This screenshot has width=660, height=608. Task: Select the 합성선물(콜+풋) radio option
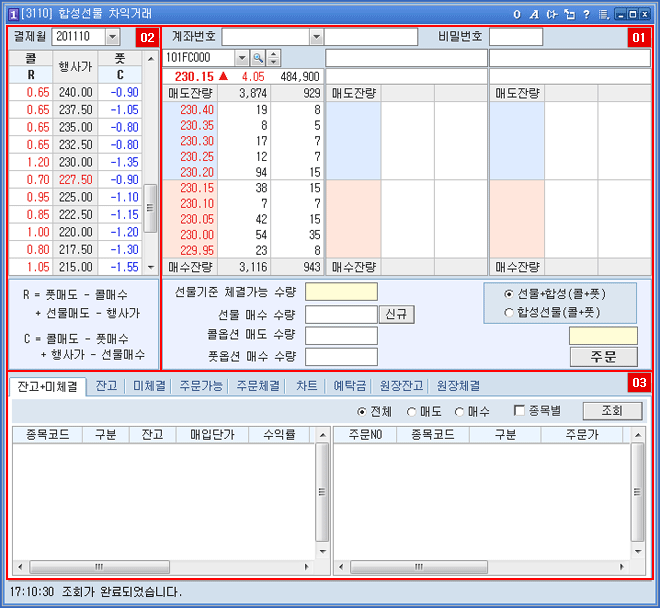tap(510, 312)
